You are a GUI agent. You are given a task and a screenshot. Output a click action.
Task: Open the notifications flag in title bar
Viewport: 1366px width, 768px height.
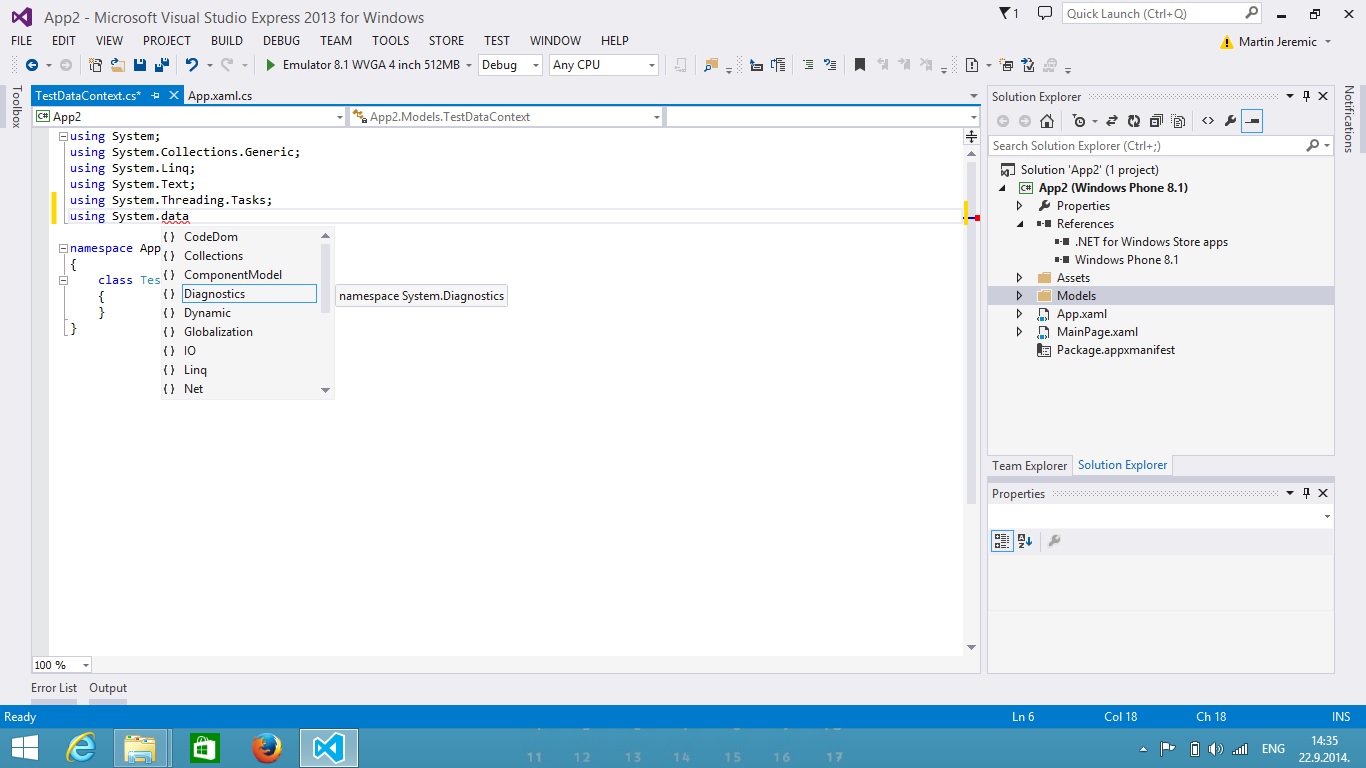point(1009,14)
